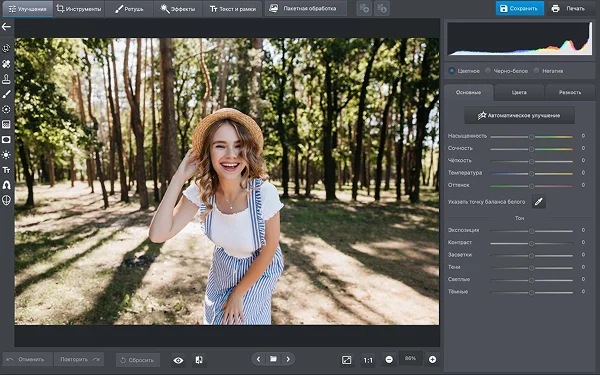Zoom out with the minus button
This screenshot has height=375, width=600.
(x=389, y=360)
